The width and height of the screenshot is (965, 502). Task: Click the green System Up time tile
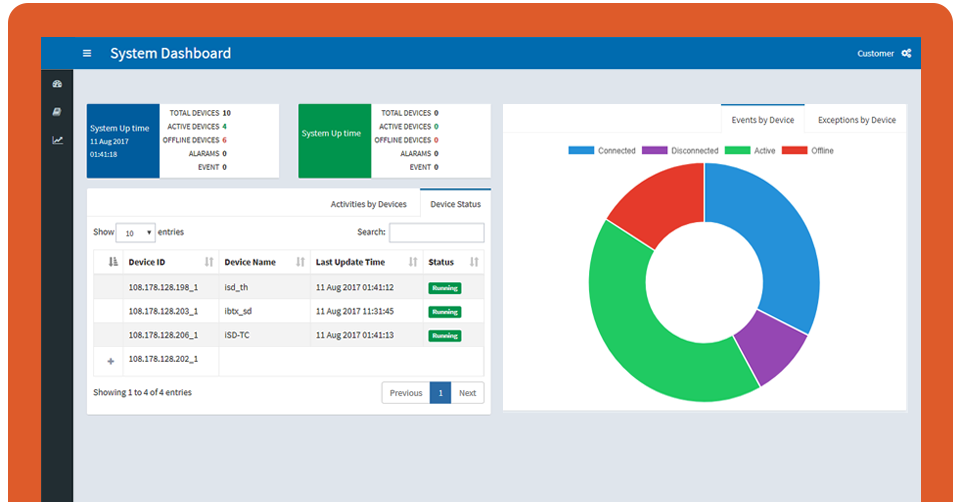pyautogui.click(x=335, y=141)
